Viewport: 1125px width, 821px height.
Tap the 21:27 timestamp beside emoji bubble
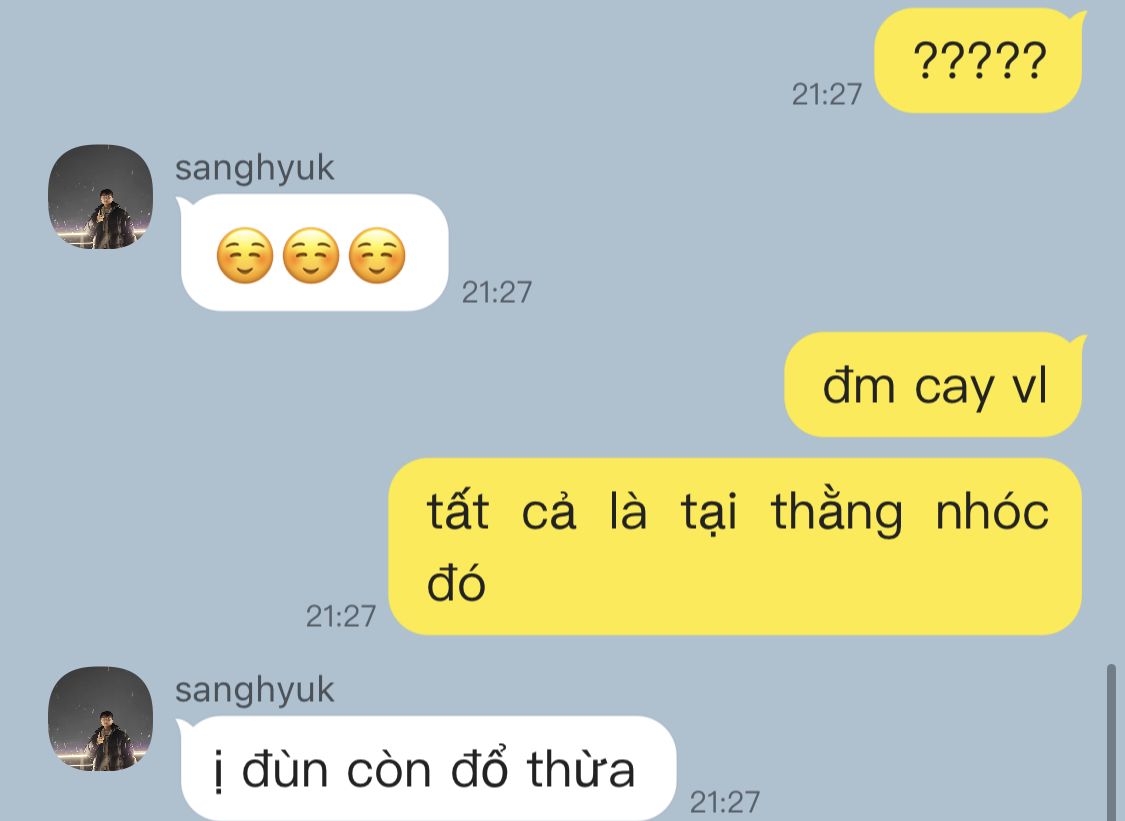point(496,292)
